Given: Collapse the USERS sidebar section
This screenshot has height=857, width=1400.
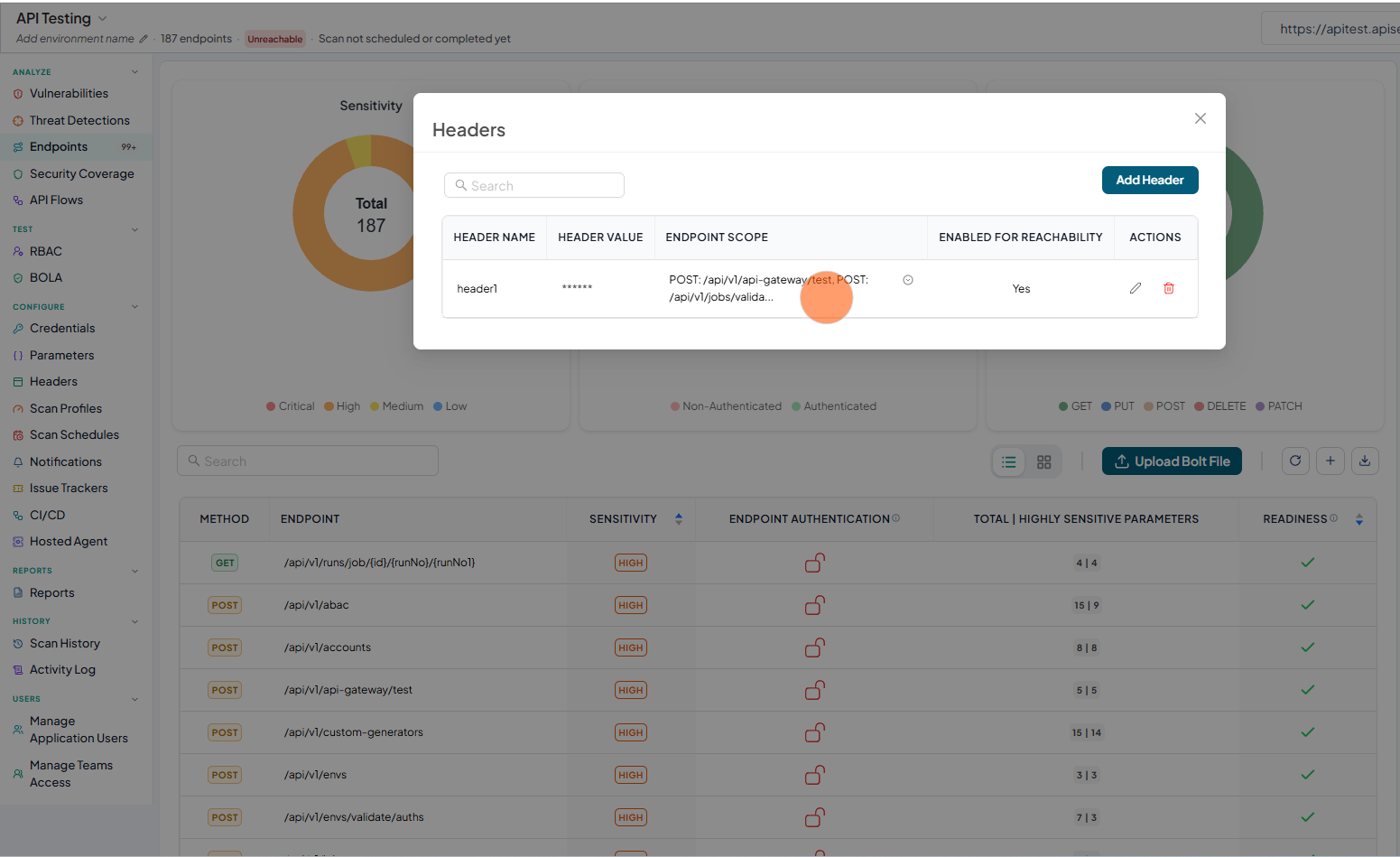Looking at the screenshot, I should tap(135, 699).
